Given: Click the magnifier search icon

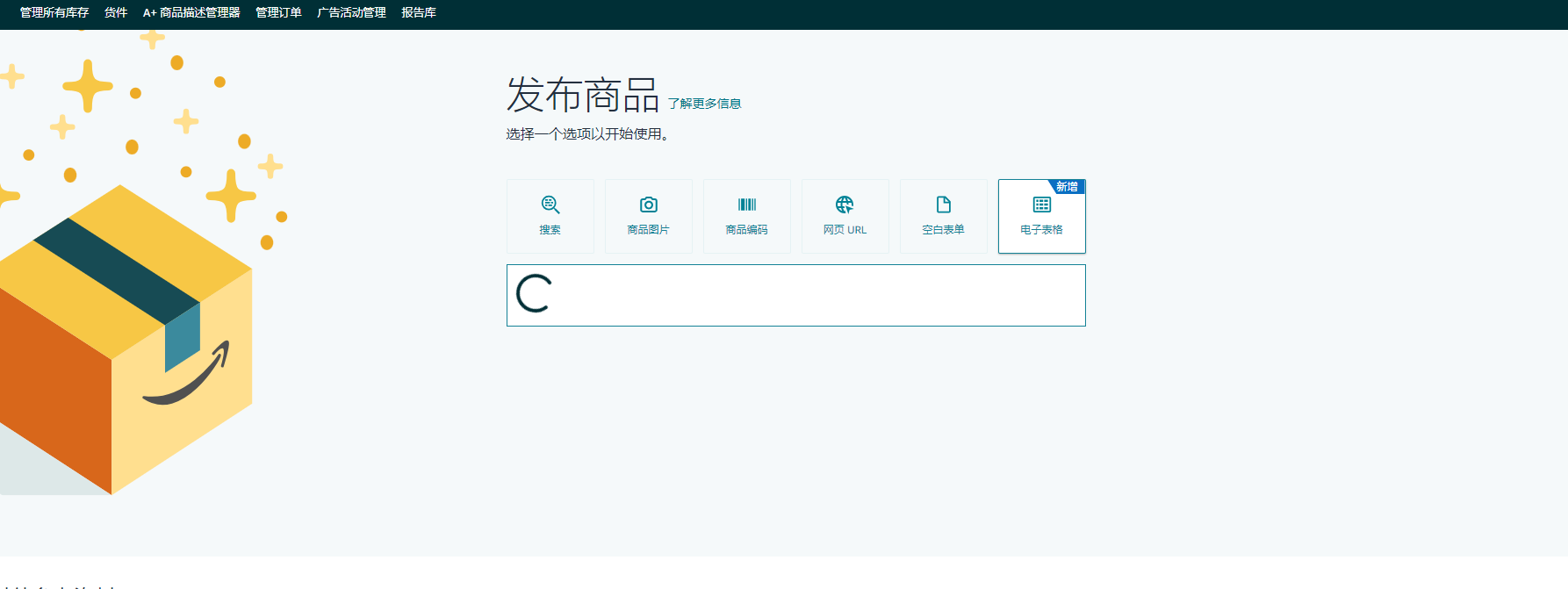Looking at the screenshot, I should 550,205.
